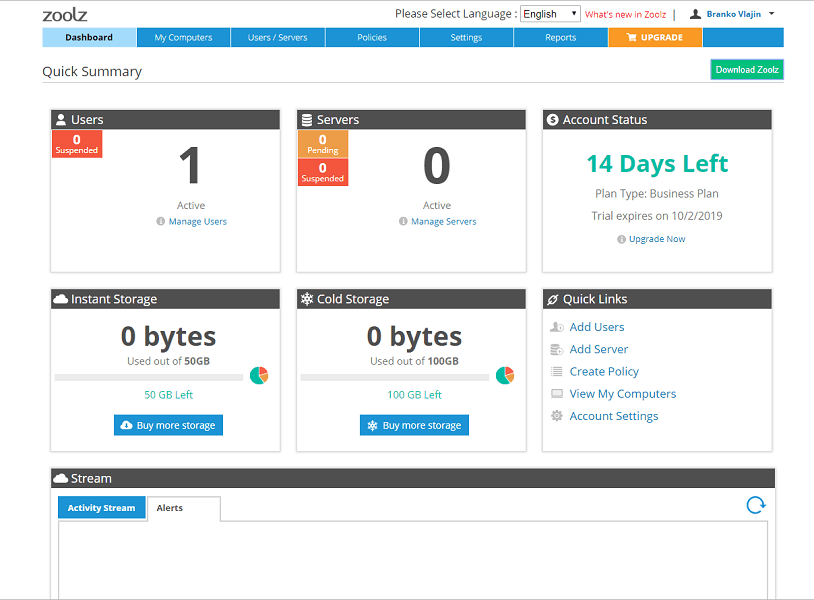
Task: Click the Servers Suspended count badge
Action: [323, 172]
